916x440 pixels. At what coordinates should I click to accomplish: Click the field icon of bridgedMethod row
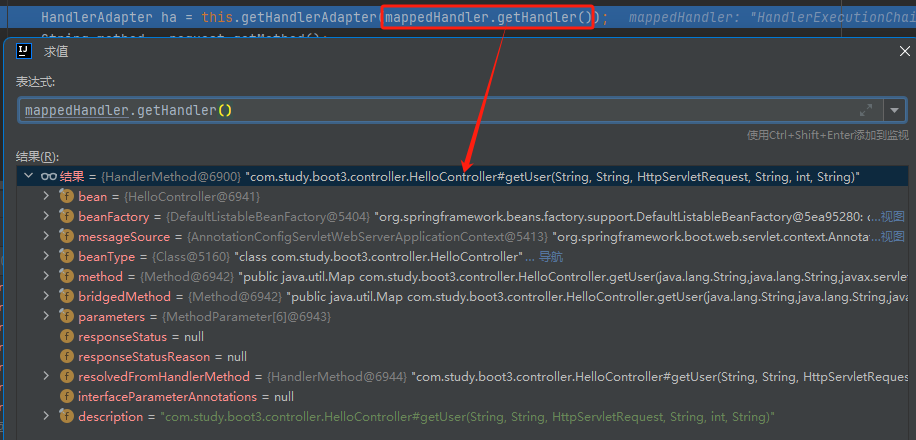[67, 296]
